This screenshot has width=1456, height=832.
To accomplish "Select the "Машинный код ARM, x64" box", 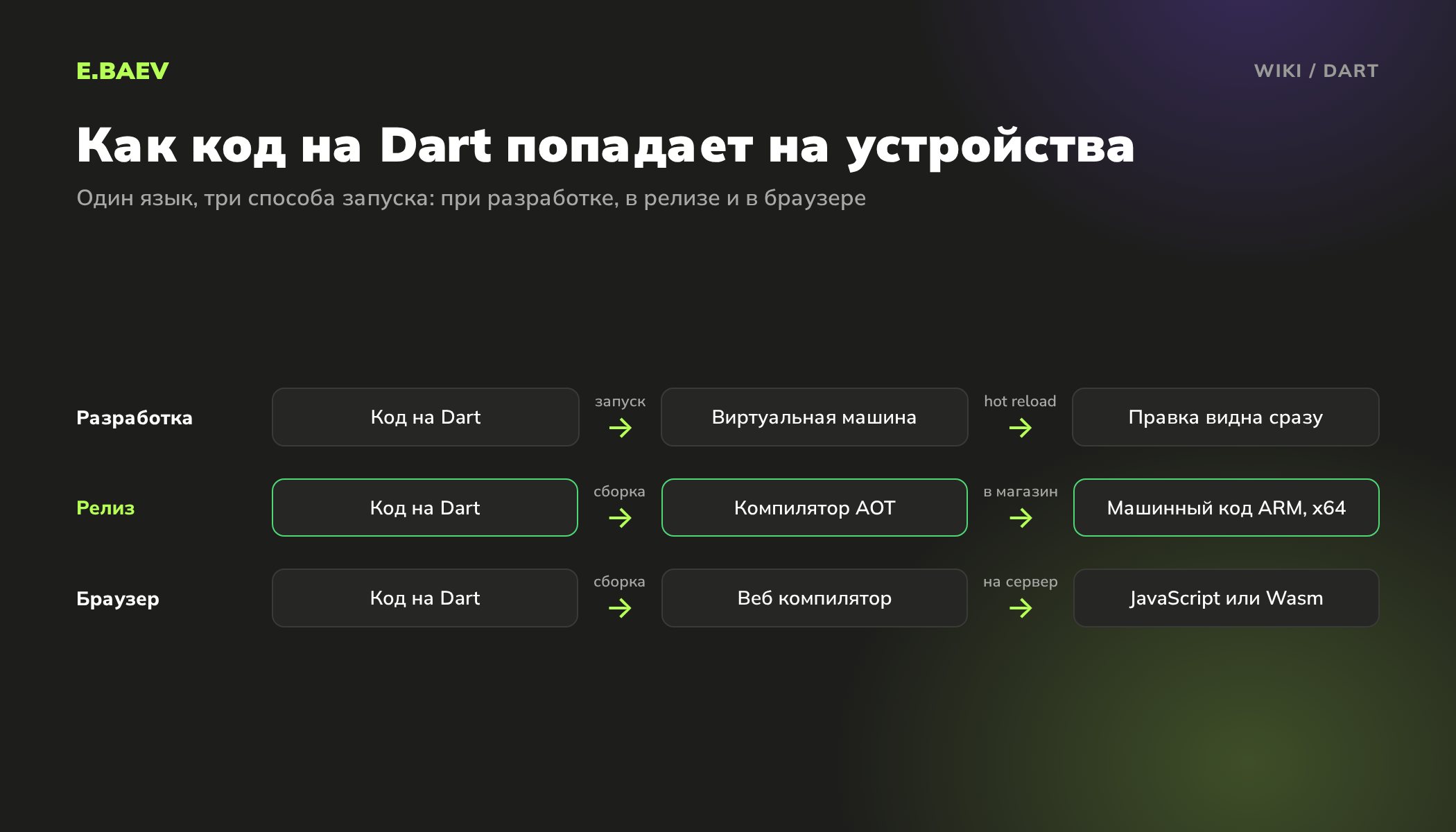I will point(1227,508).
